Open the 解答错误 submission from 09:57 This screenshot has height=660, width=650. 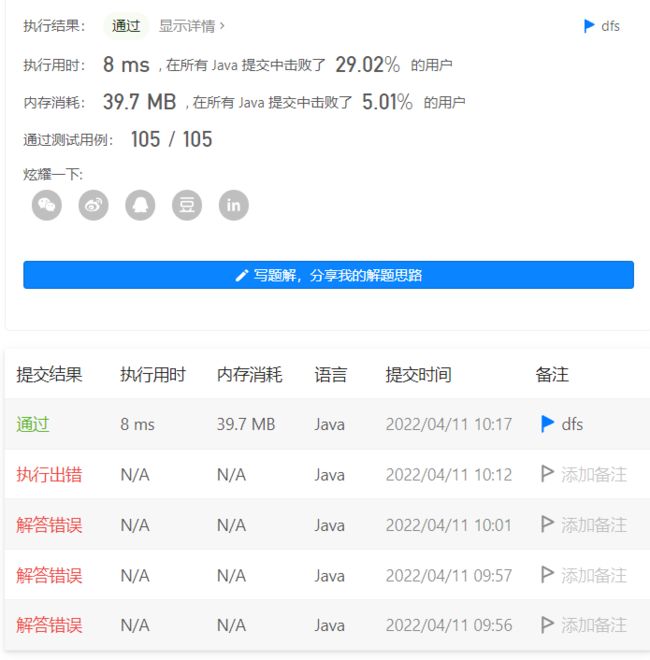pos(49,575)
